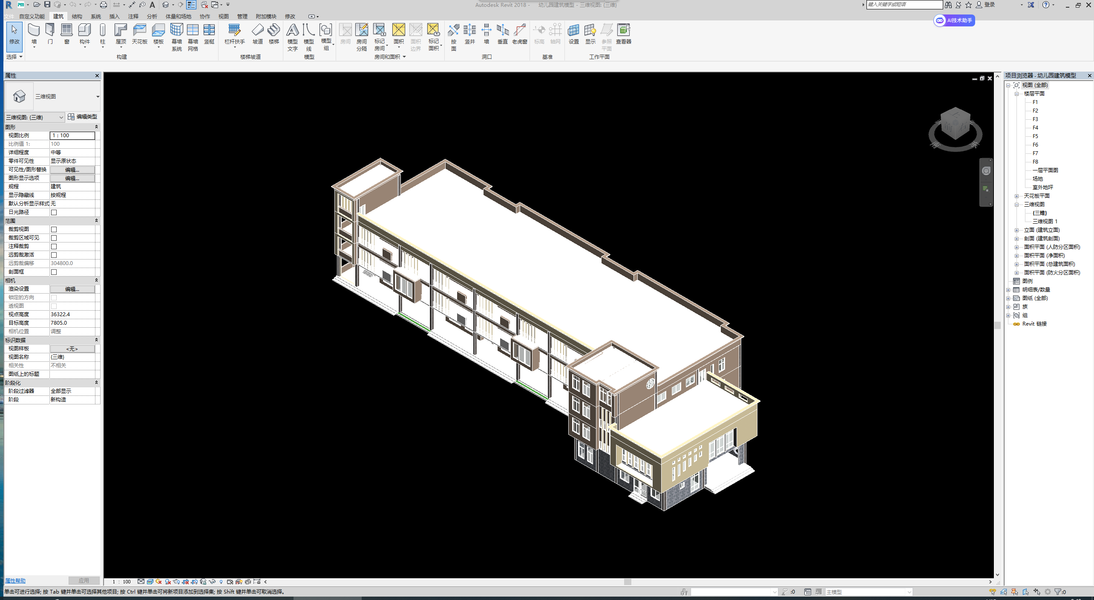Click the AI技术助手 button
Screen dimensions: 1094x600
click(954, 21)
